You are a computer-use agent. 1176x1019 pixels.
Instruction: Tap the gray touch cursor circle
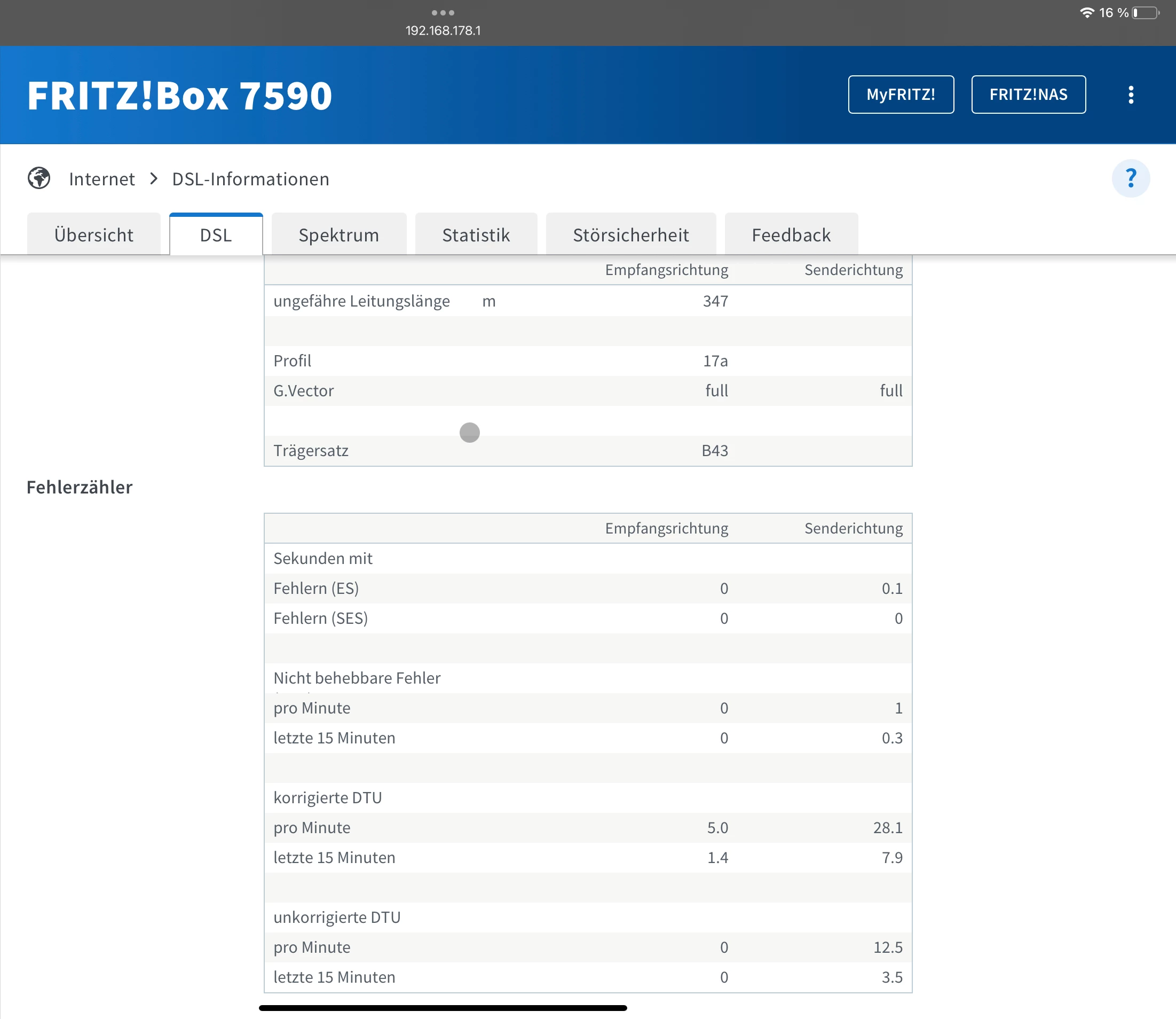pyautogui.click(x=469, y=432)
